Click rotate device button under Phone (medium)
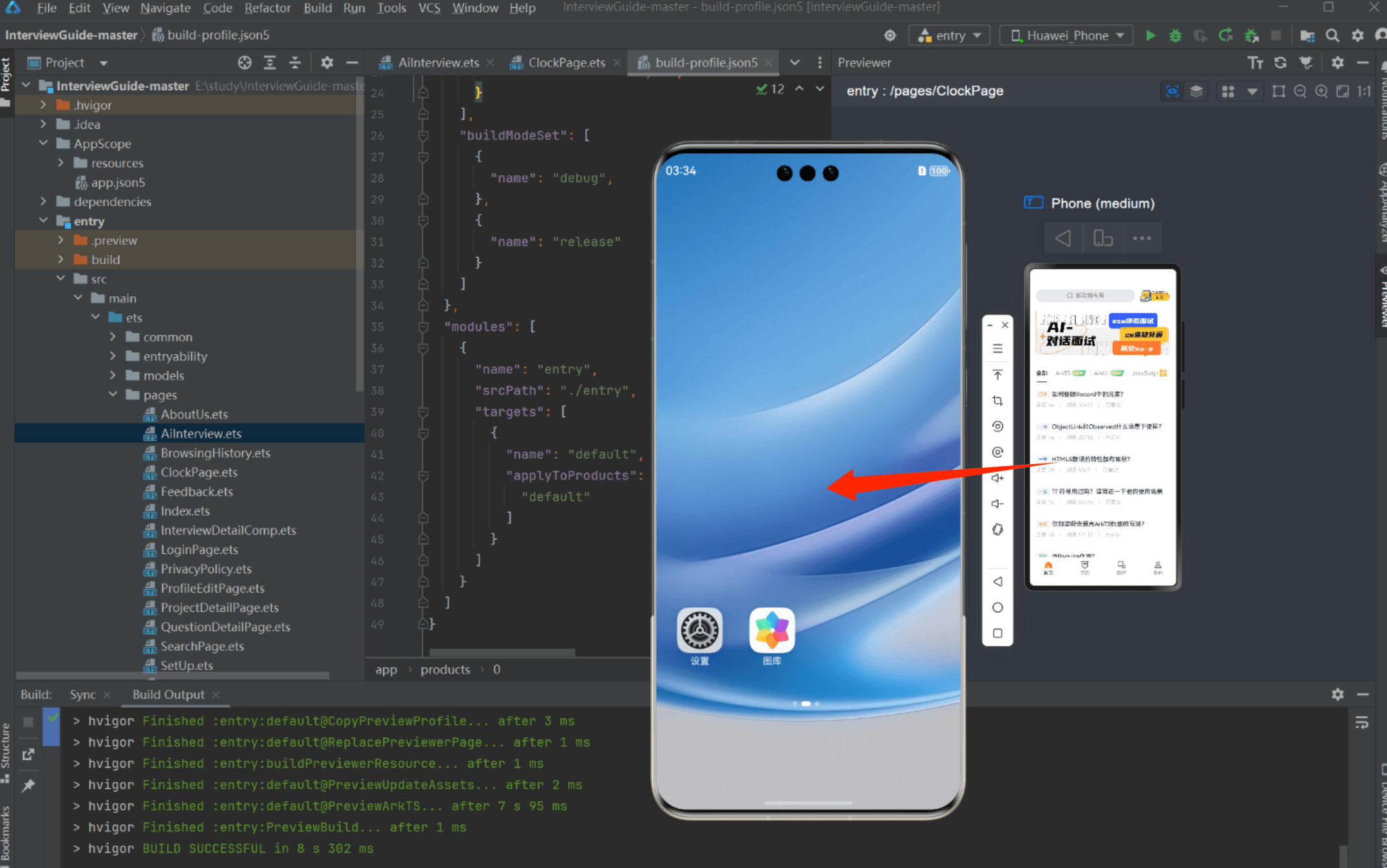This screenshot has height=868, width=1387. point(1102,238)
